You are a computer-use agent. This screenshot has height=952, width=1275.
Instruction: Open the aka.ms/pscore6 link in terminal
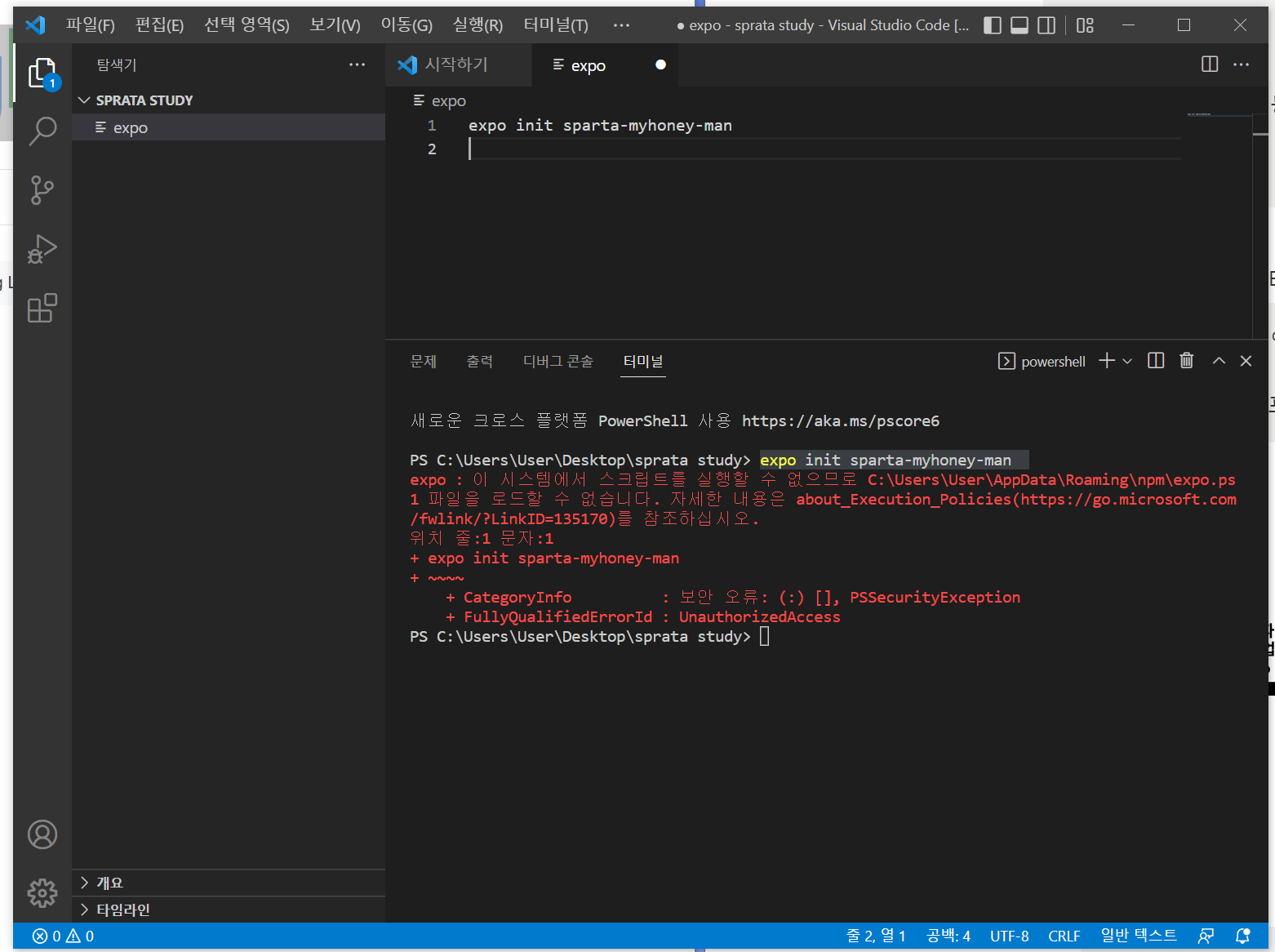(840, 420)
